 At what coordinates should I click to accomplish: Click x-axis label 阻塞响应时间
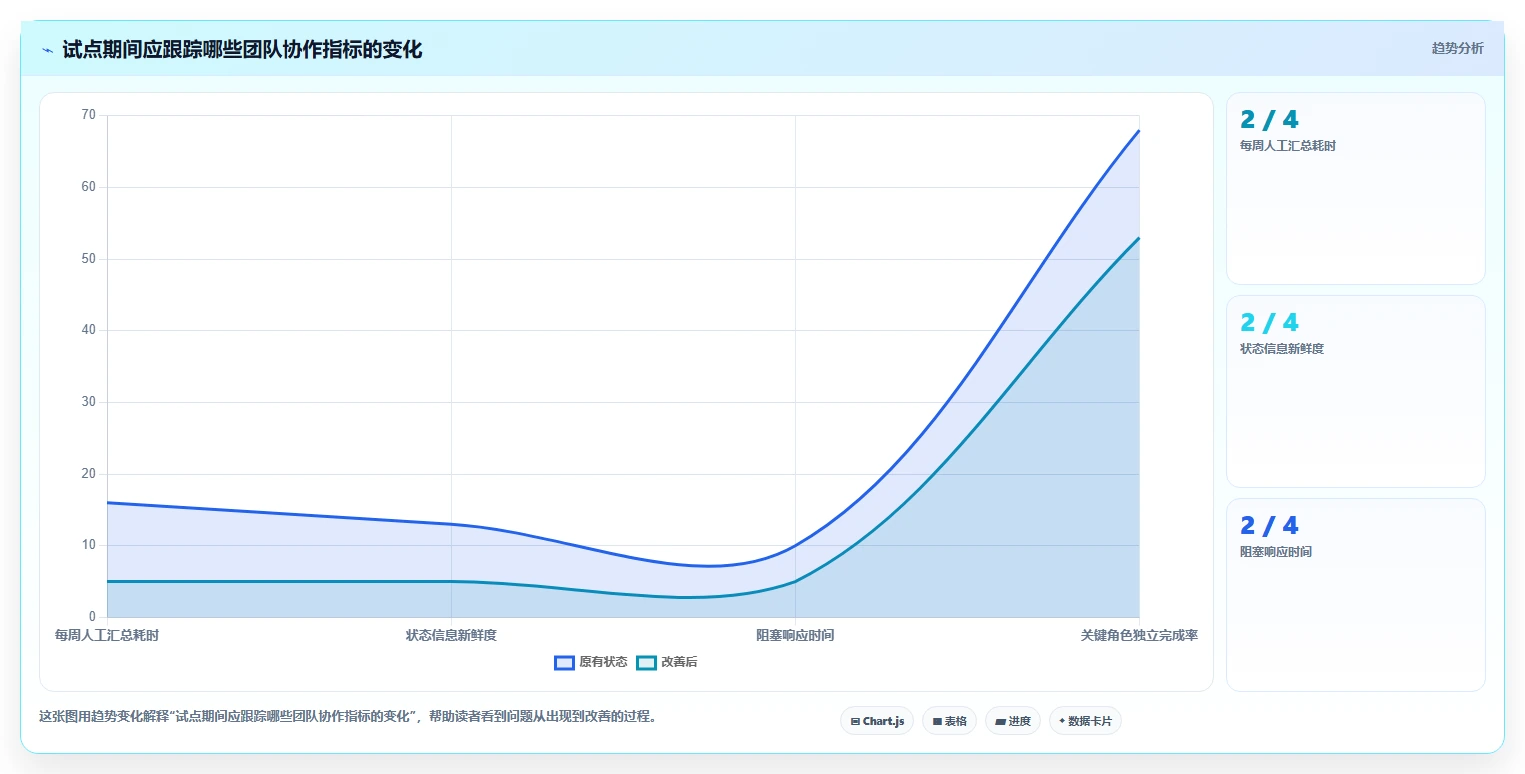click(x=795, y=635)
